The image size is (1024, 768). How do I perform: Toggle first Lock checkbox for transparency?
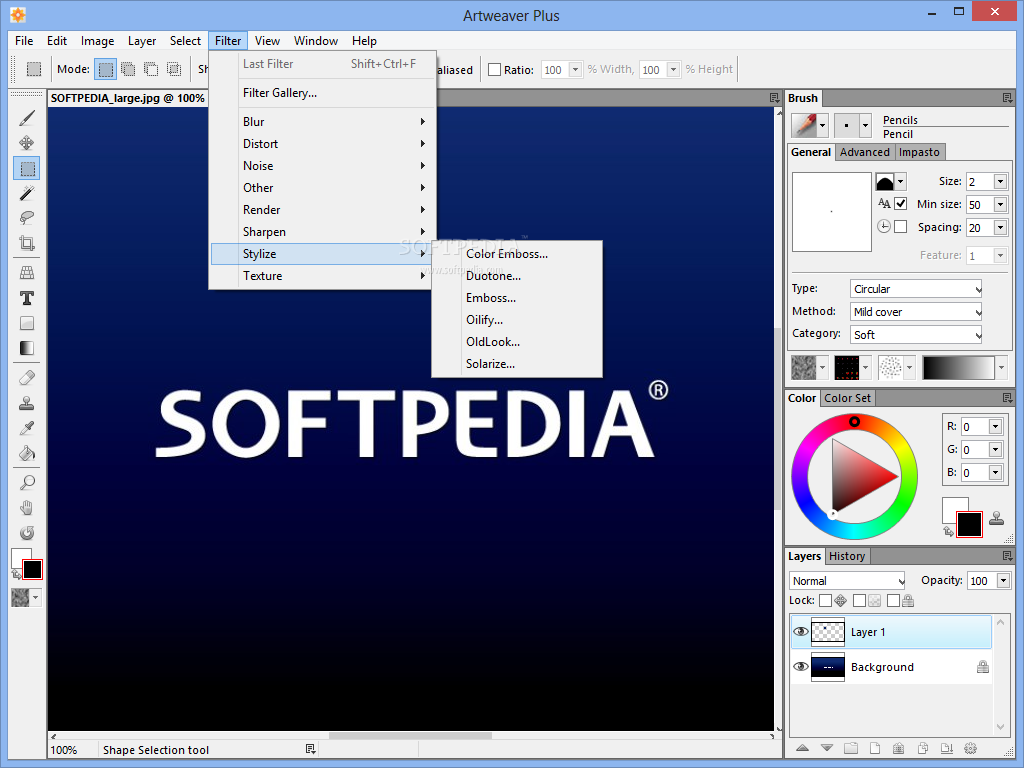(825, 600)
